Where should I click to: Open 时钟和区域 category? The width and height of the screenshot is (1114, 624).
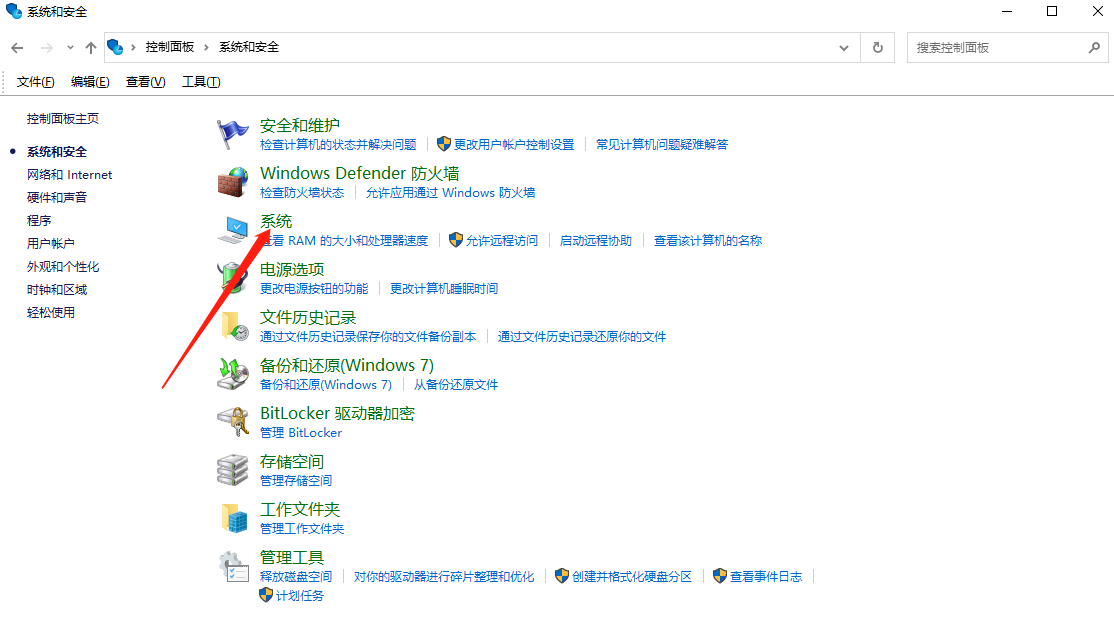click(x=57, y=289)
